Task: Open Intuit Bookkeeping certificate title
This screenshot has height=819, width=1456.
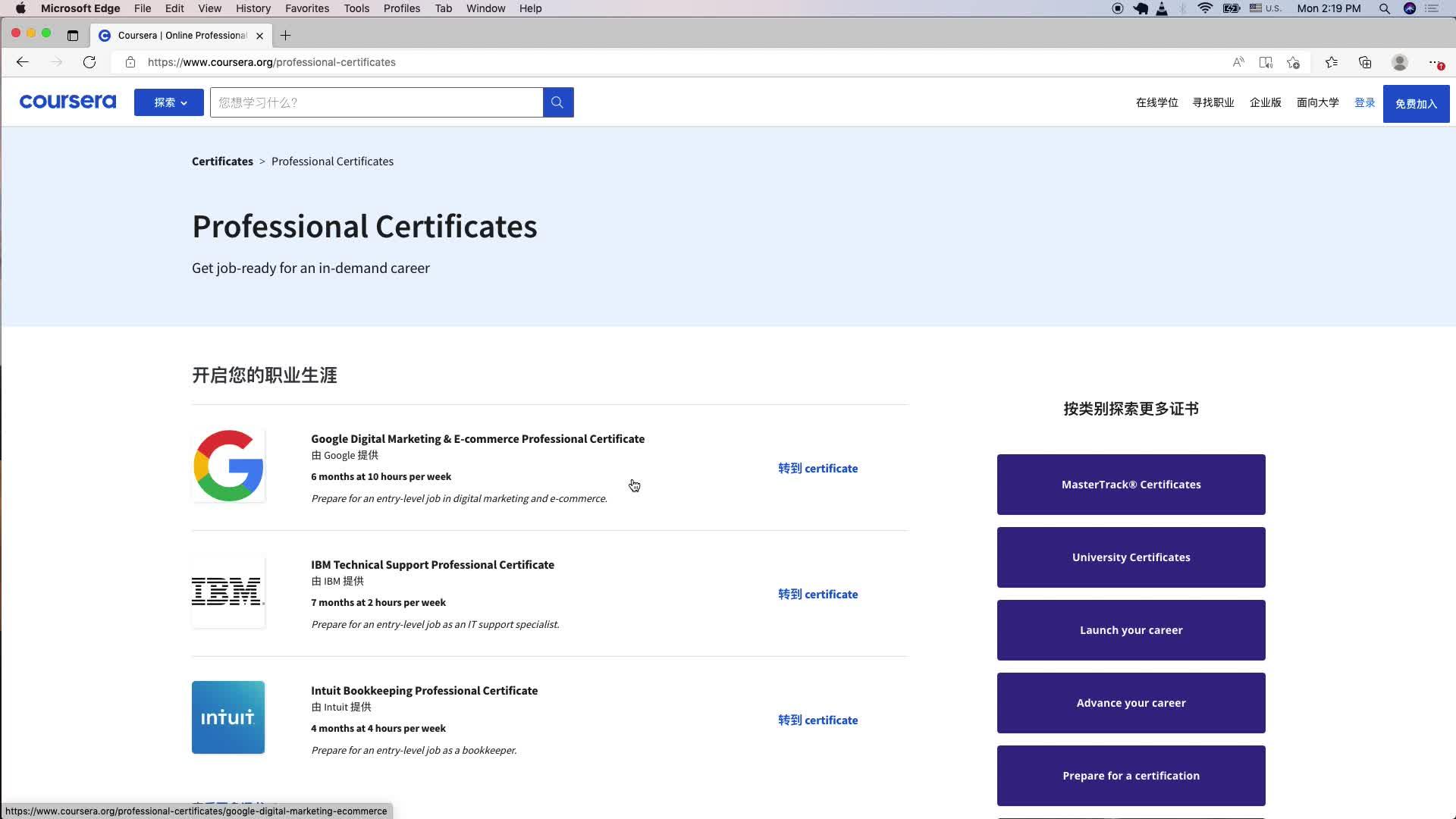Action: click(424, 691)
